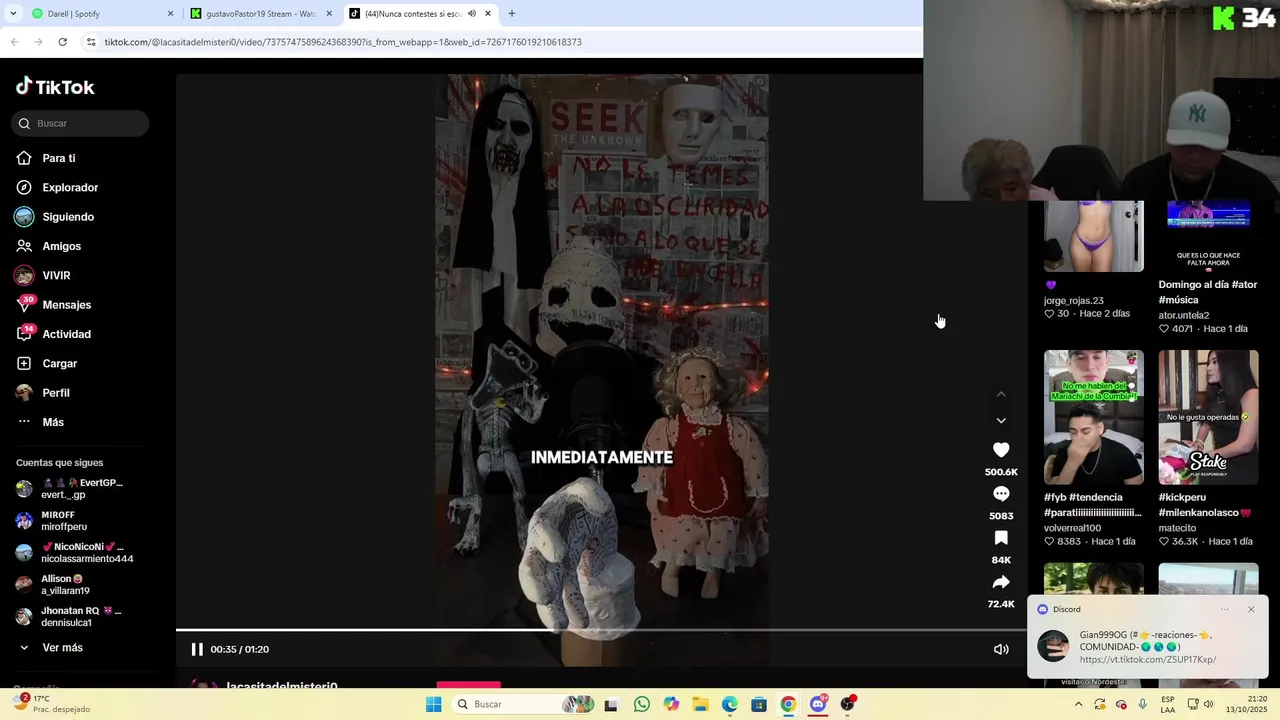Viewport: 1280px width, 720px height.
Task: Open Windows Start menu
Action: coord(433,704)
